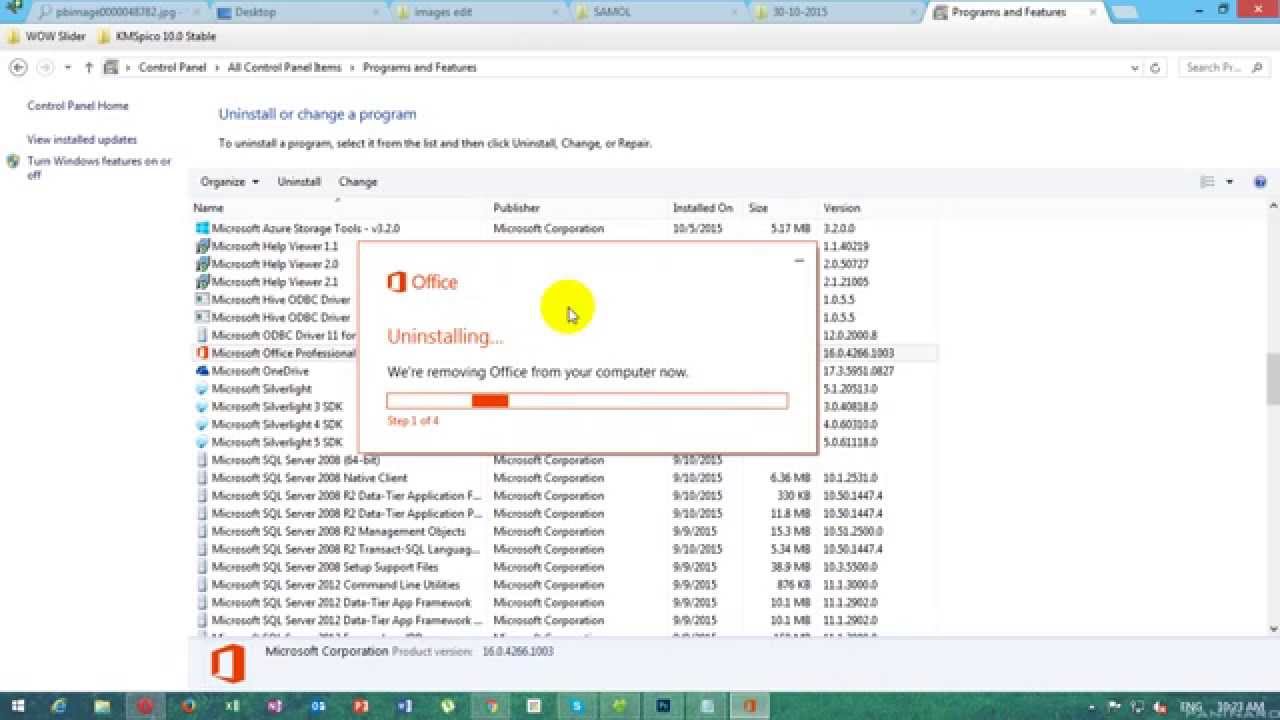
Task: Click the All Control Panel Items breadcrumb
Action: pyautogui.click(x=284, y=68)
